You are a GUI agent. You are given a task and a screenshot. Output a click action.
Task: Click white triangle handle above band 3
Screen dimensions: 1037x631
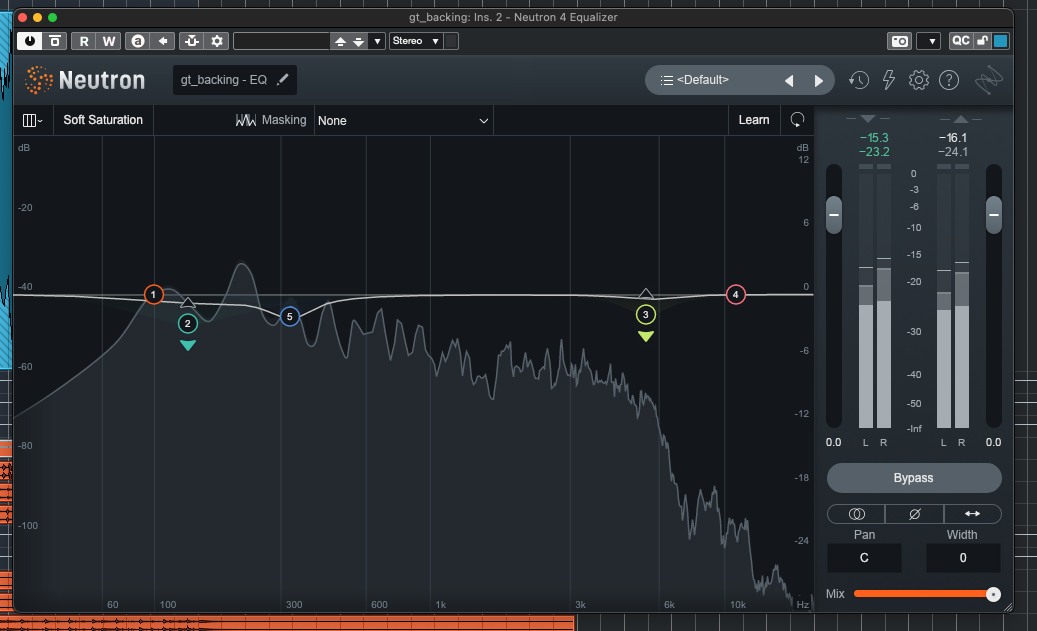pos(645,293)
